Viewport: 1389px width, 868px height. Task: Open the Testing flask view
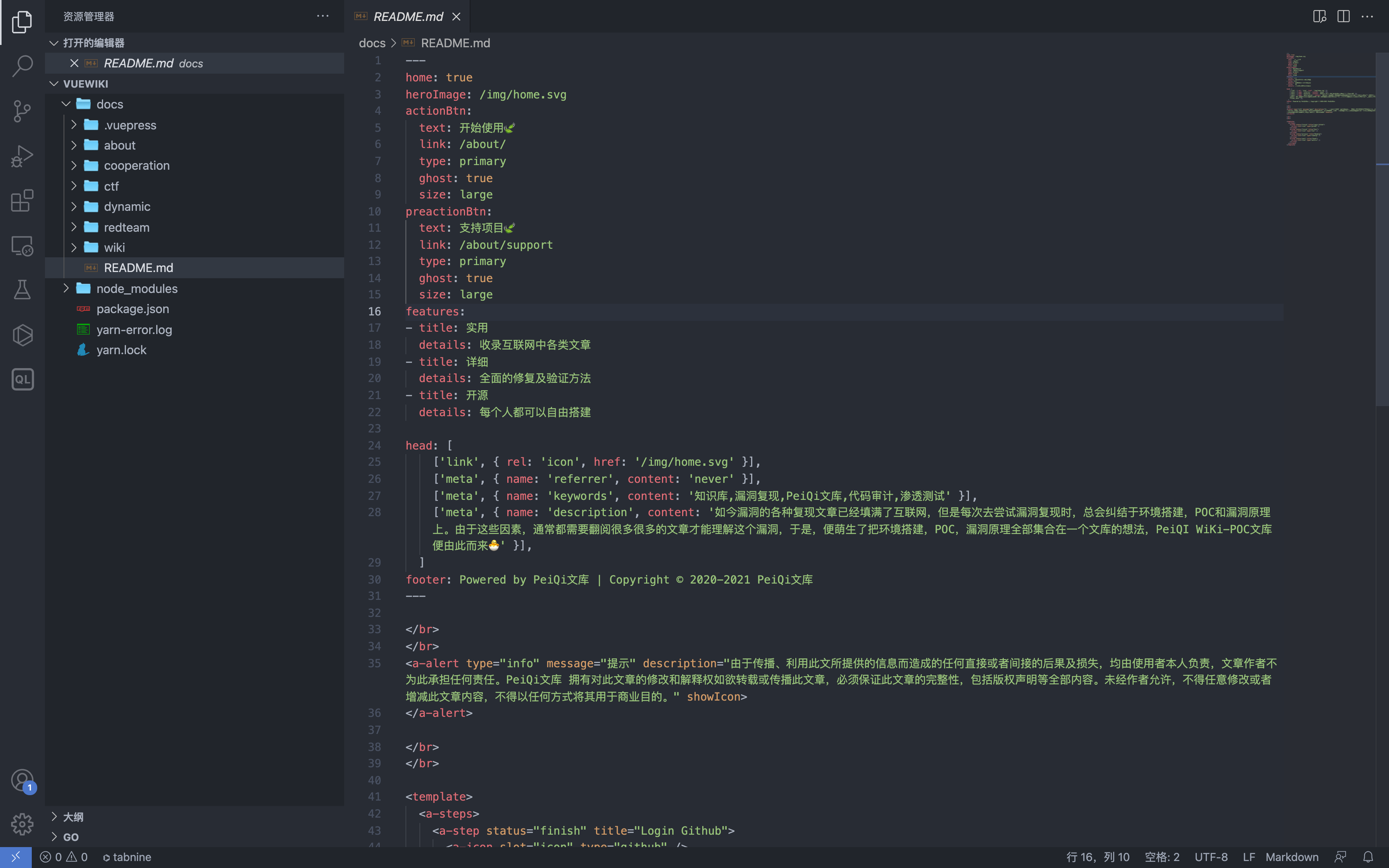click(22, 290)
